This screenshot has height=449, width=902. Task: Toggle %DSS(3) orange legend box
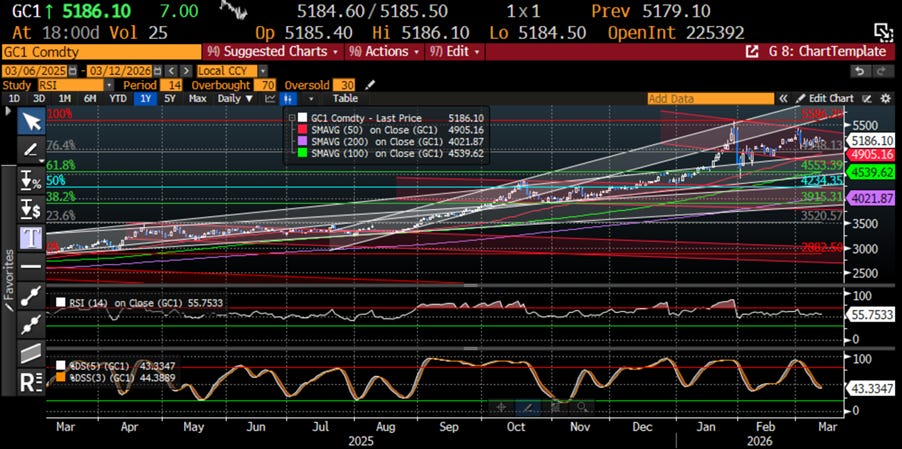pos(60,377)
